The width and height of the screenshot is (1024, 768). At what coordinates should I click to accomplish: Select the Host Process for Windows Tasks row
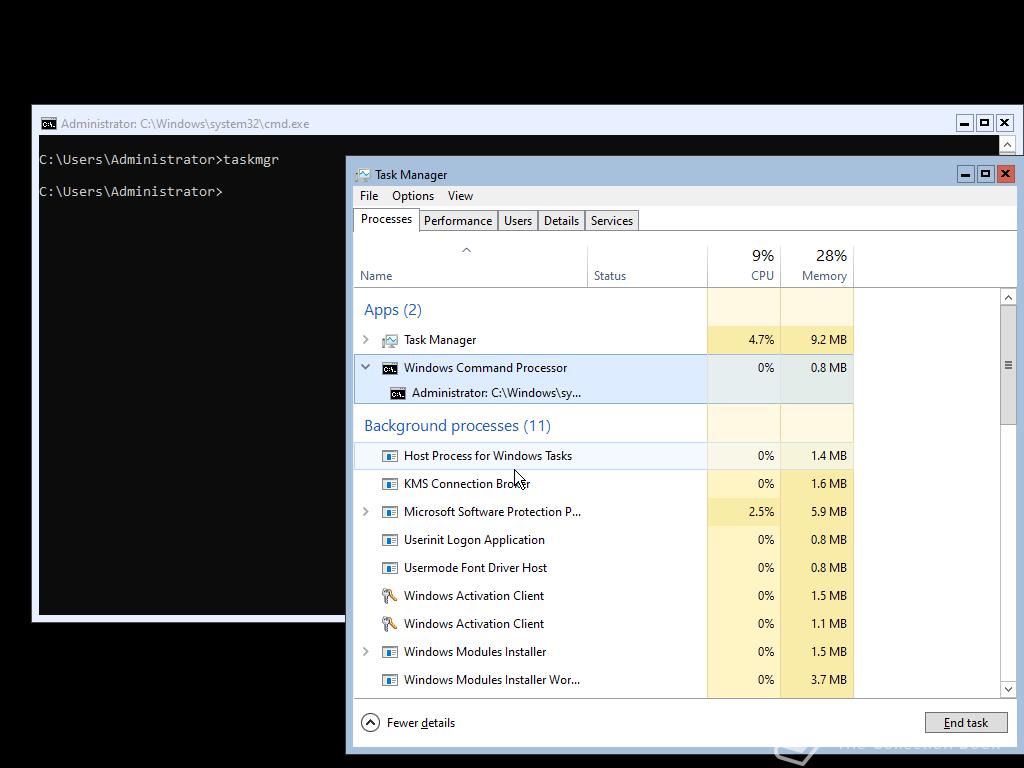(x=603, y=456)
